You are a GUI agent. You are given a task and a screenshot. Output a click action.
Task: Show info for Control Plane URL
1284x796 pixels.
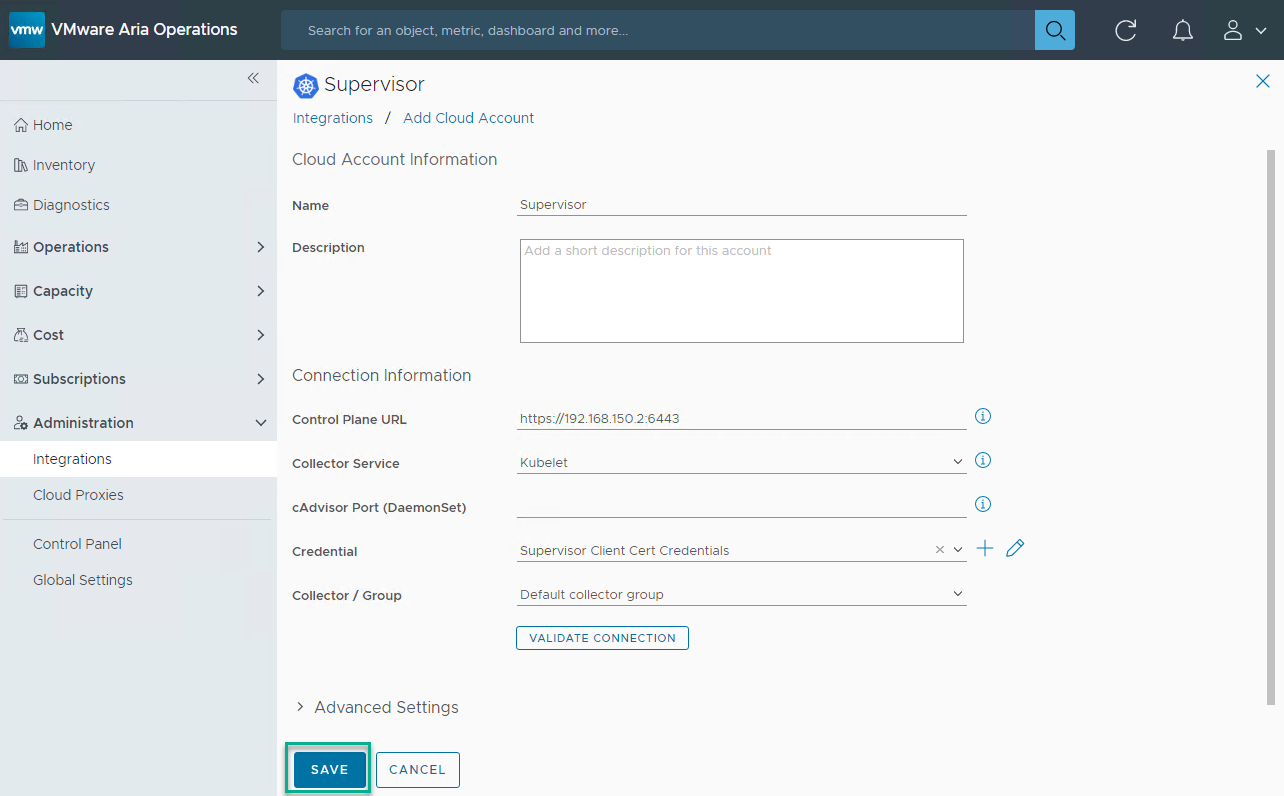983,416
